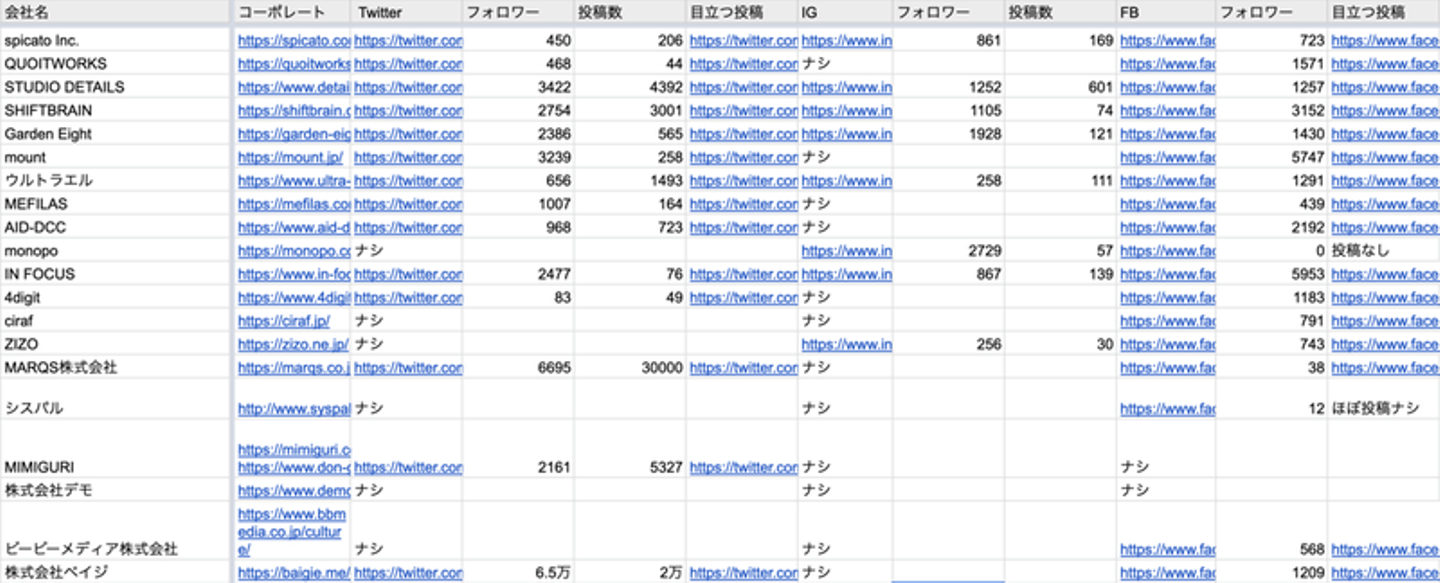Screen dimensions: 1440x583
Task: Select the AID-DCC company cell
Action: (116, 227)
